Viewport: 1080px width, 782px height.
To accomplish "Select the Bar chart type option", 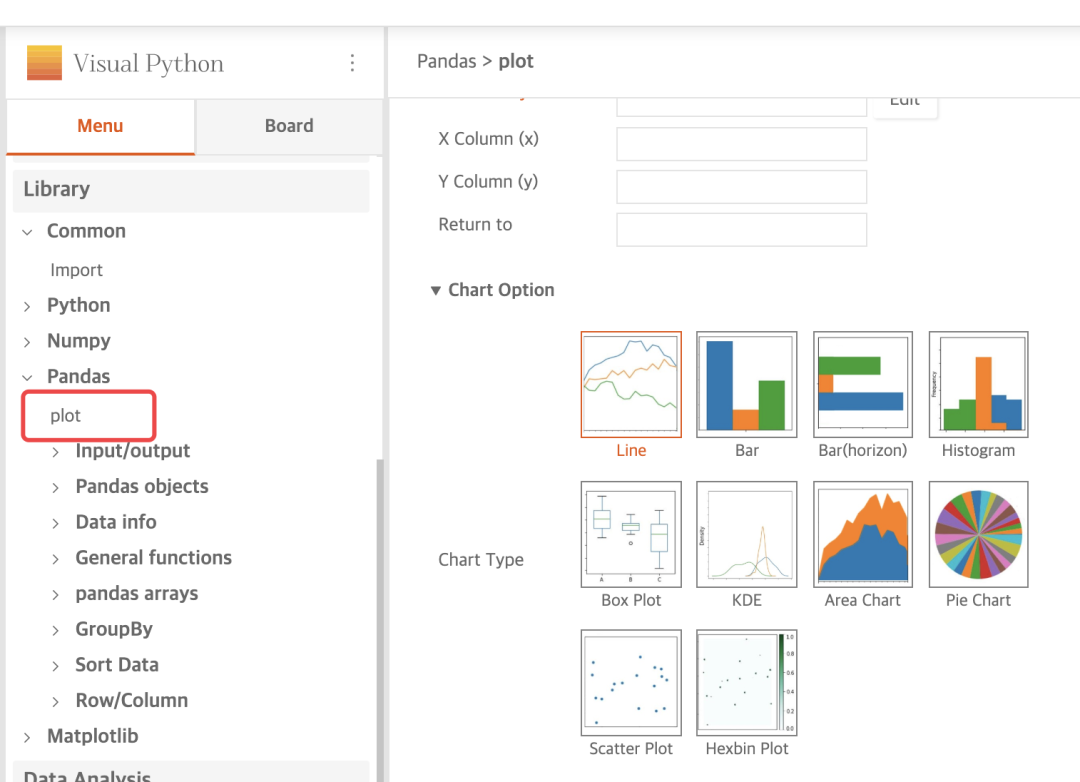I will [x=746, y=384].
